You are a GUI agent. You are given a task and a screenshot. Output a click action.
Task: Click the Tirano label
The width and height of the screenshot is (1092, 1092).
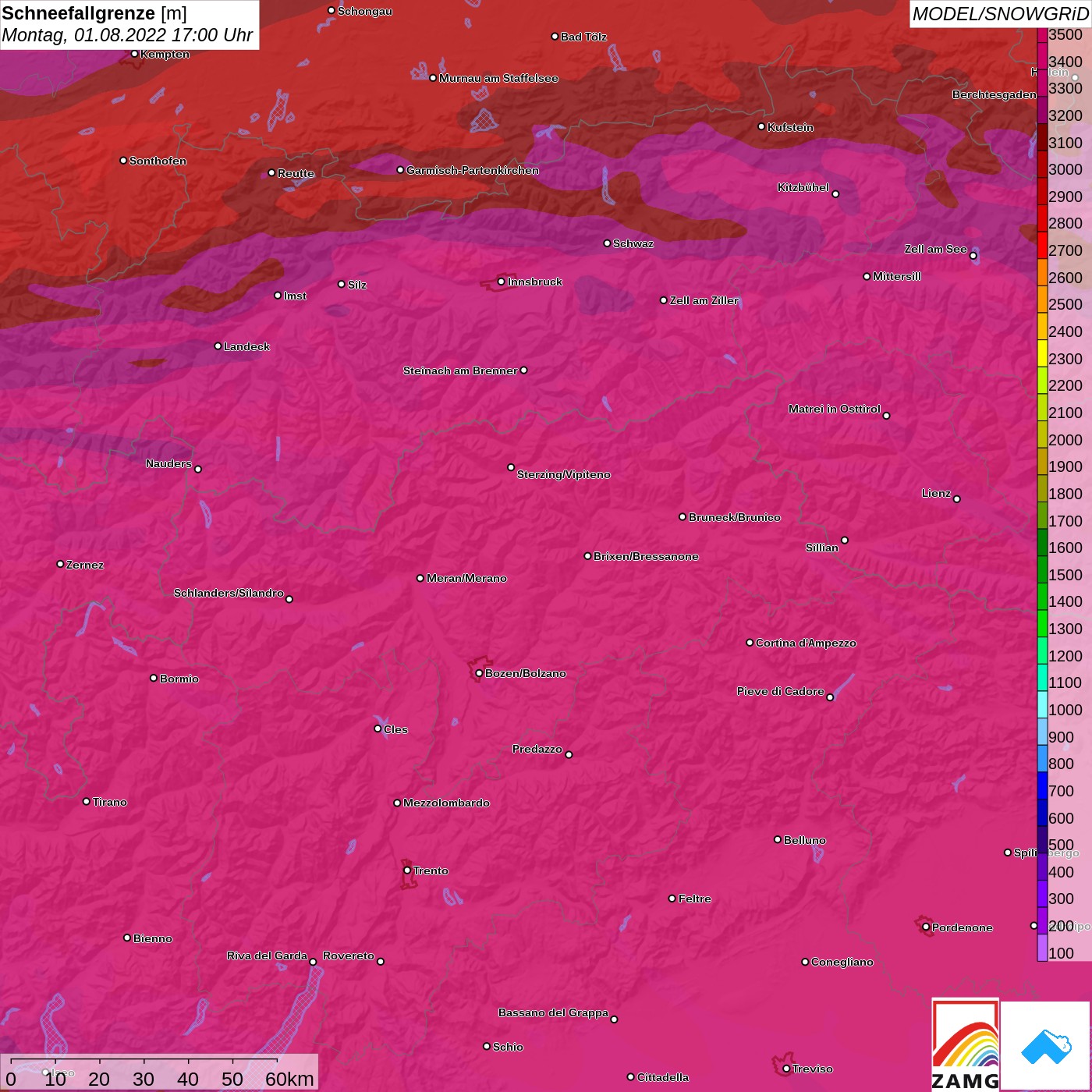click(x=109, y=802)
